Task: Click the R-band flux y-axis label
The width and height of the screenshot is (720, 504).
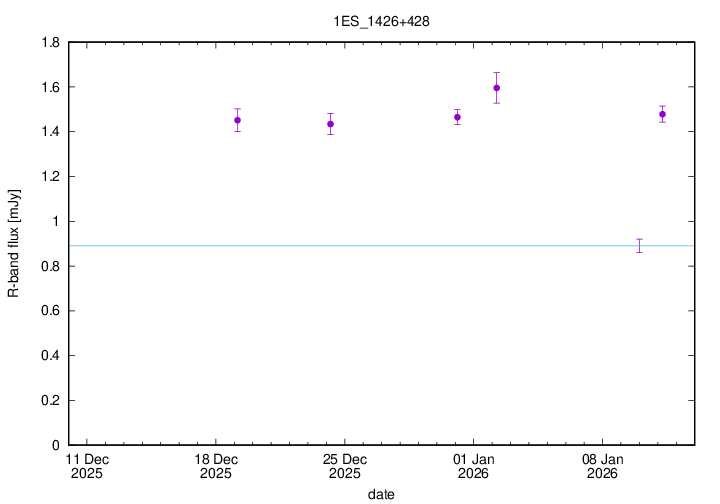Action: [13, 243]
